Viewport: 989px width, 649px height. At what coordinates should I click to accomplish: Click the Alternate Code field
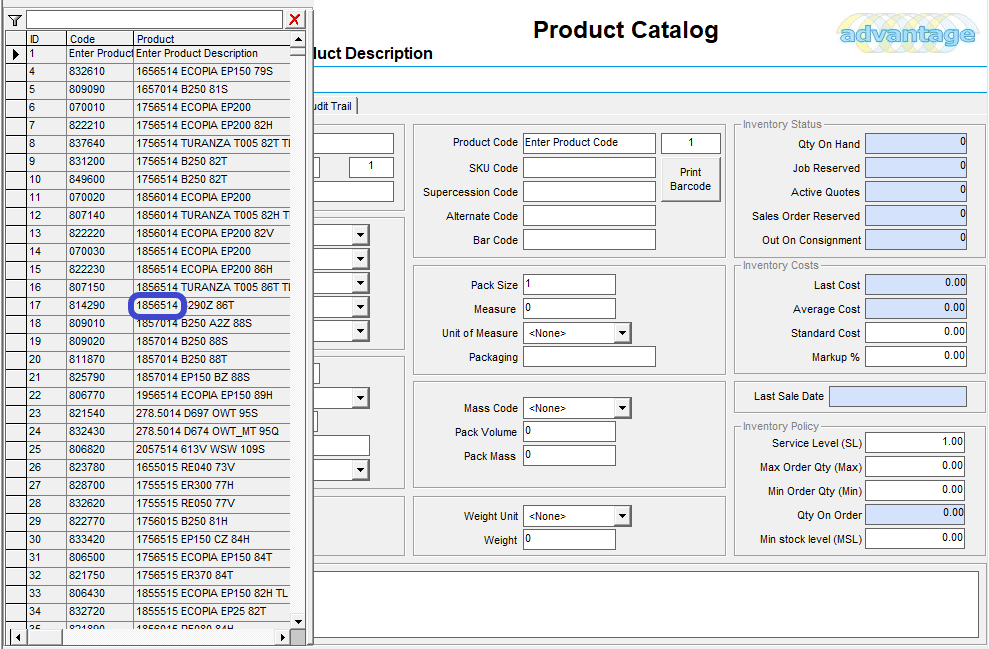[589, 216]
